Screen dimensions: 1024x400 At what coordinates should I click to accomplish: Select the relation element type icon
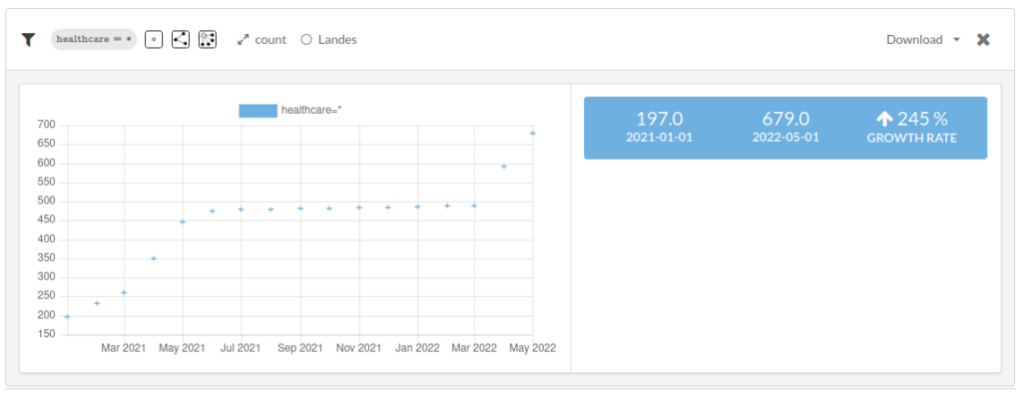pos(208,40)
